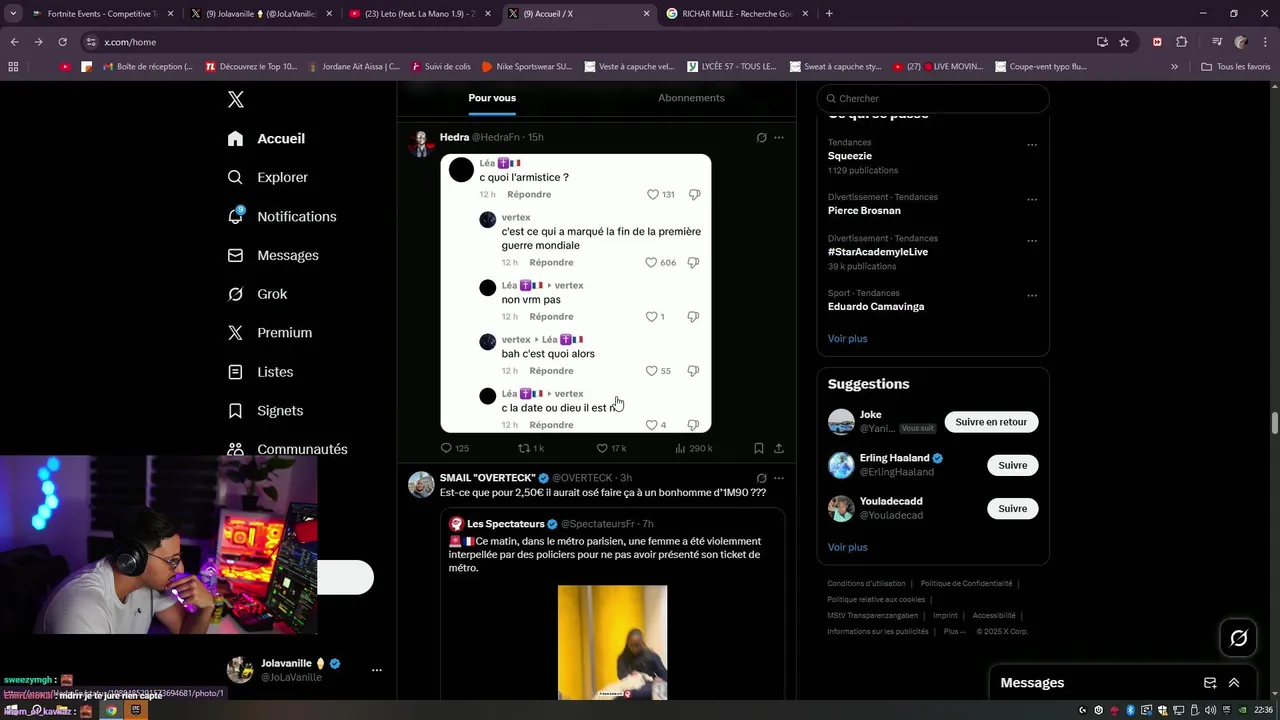
Task: Switch to Leto YouTube tab
Action: pyautogui.click(x=419, y=14)
